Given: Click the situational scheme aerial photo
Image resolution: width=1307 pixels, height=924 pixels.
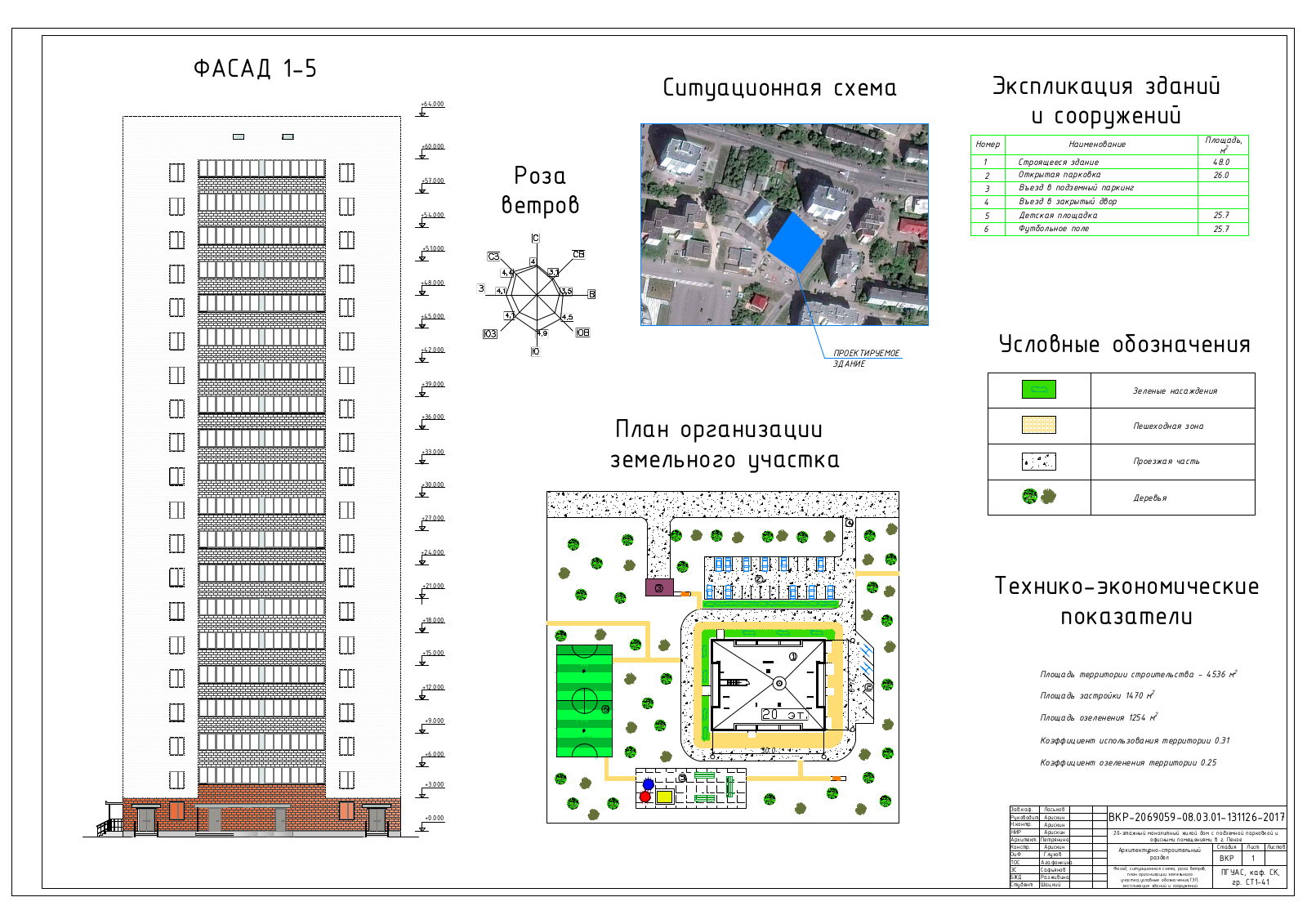Looking at the screenshot, I should [x=784, y=225].
